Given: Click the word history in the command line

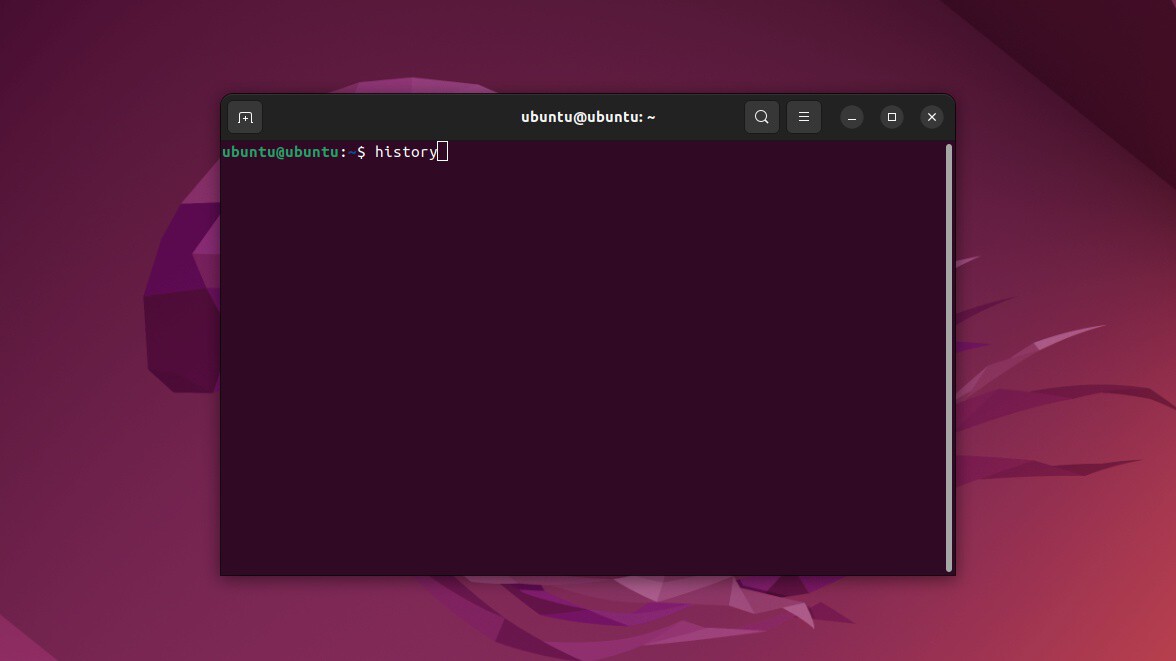Looking at the screenshot, I should (406, 152).
